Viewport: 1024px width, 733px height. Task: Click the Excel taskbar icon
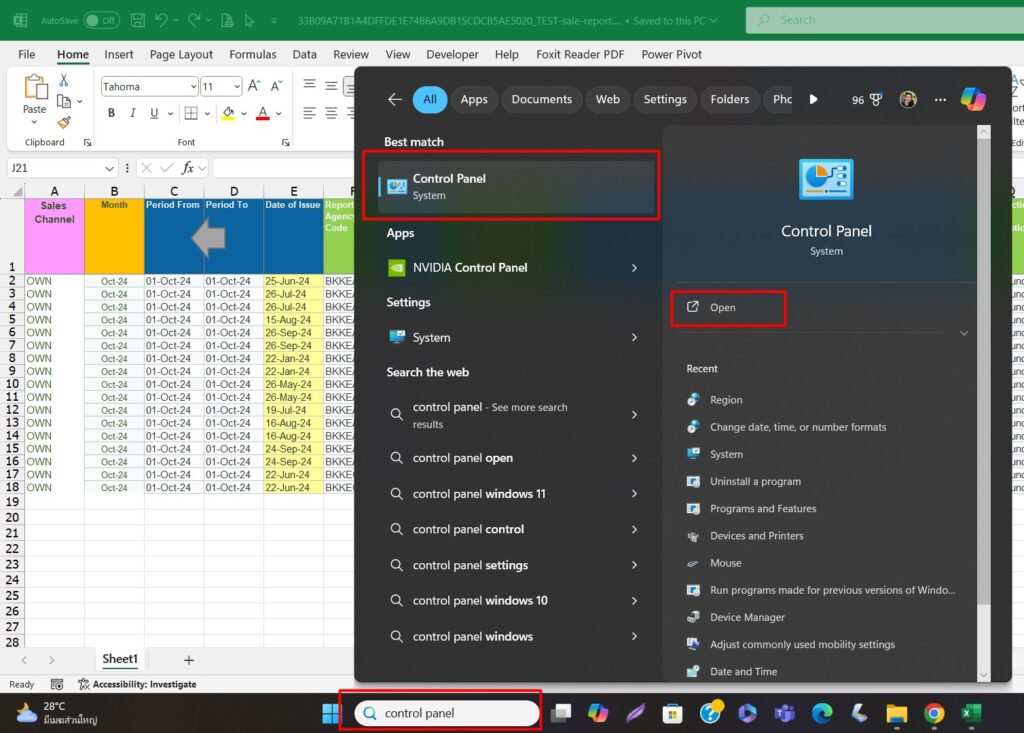971,713
